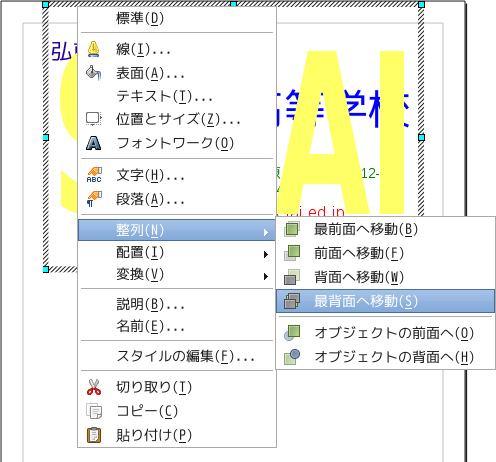Click the line (線) pencil icon
The width and height of the screenshot is (496, 462).
[94, 49]
